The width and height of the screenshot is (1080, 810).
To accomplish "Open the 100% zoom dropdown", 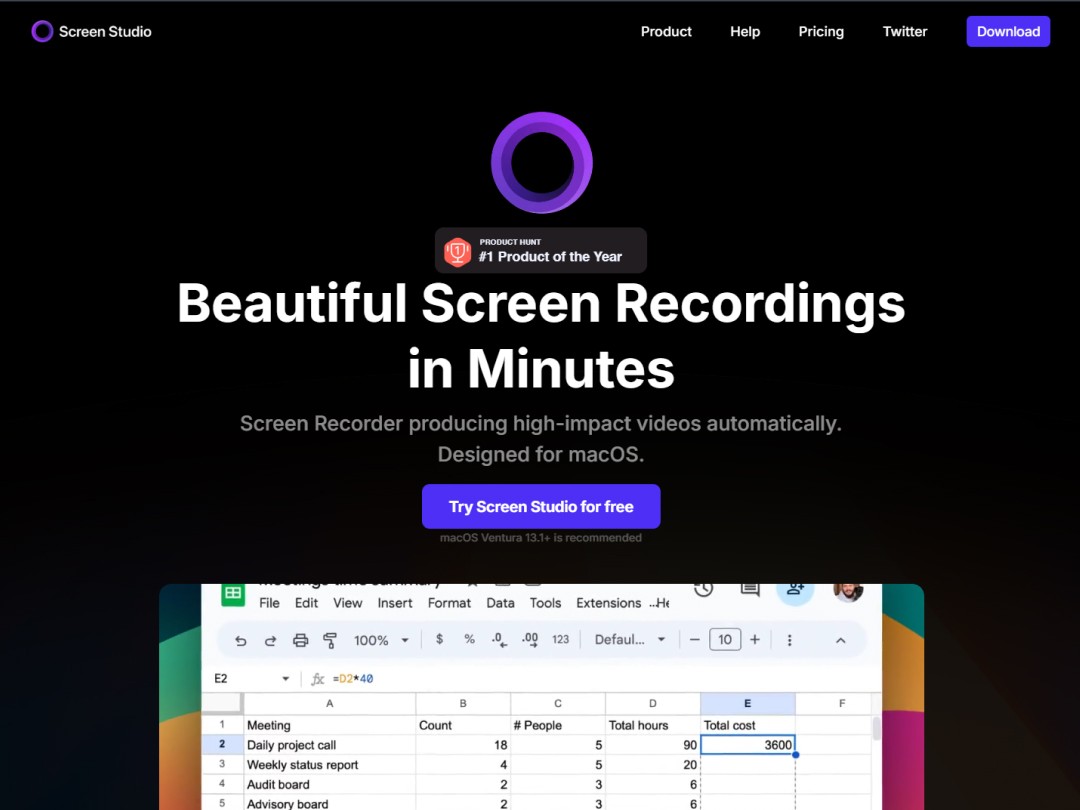I will coord(380,639).
